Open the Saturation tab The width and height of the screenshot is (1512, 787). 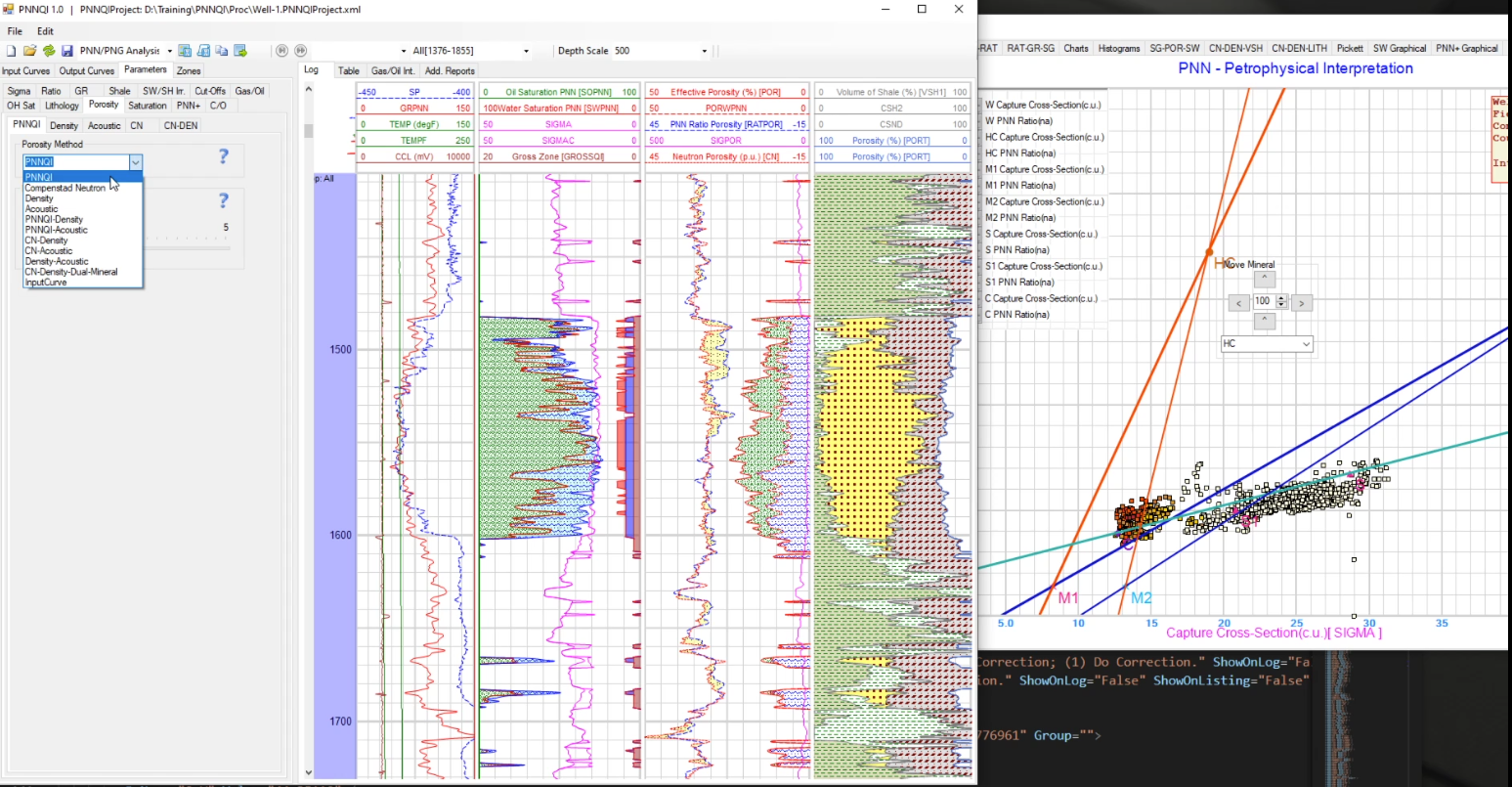[148, 106]
